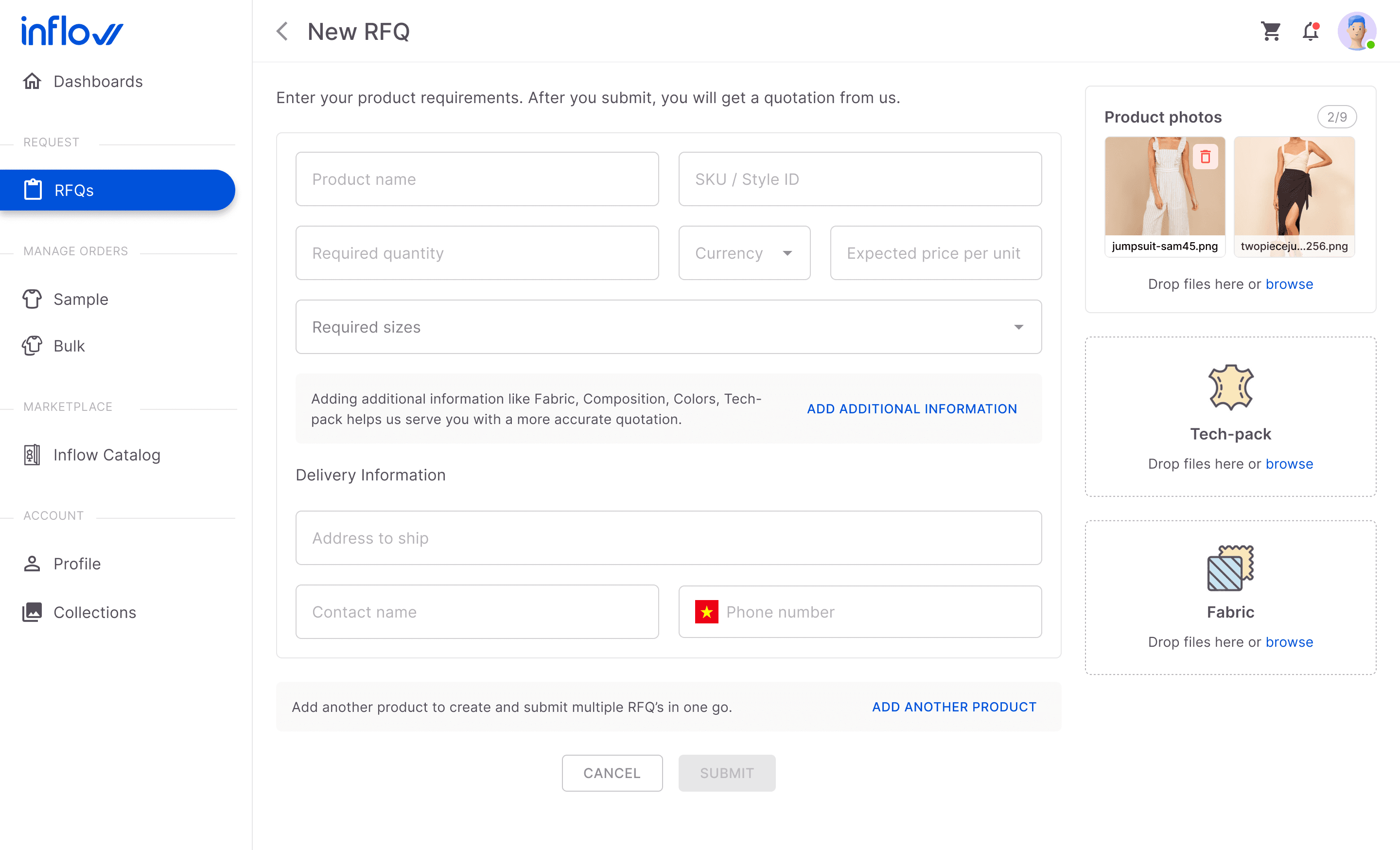Click the Vietnam flag country selector
Screen dimensions: 1400x850
706,612
